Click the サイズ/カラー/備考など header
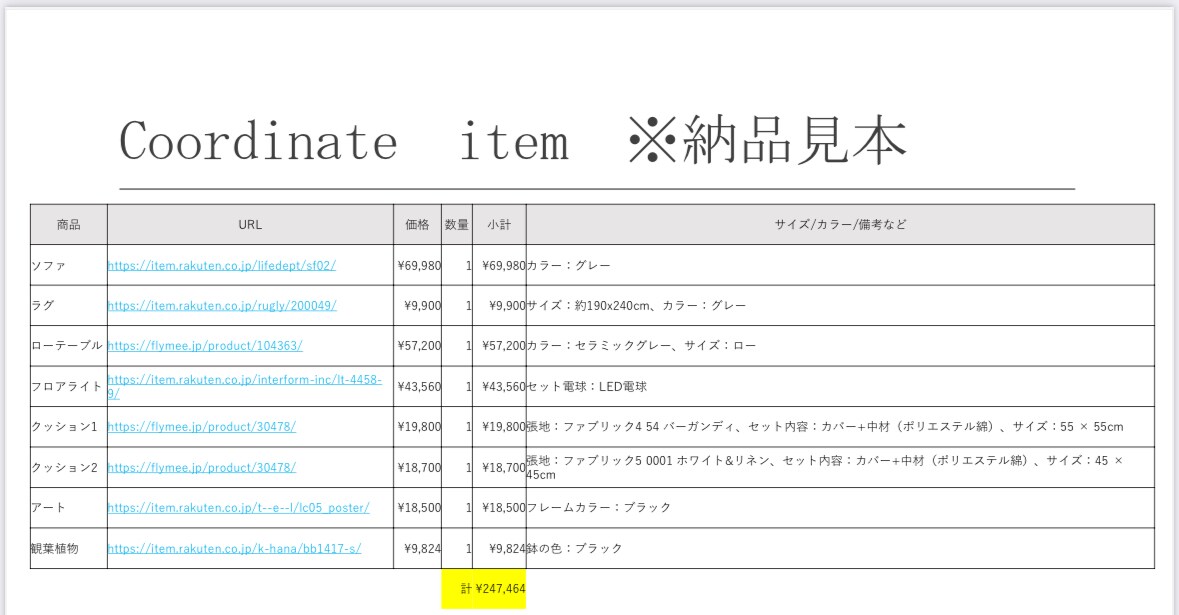The height and width of the screenshot is (615, 1179). click(841, 224)
